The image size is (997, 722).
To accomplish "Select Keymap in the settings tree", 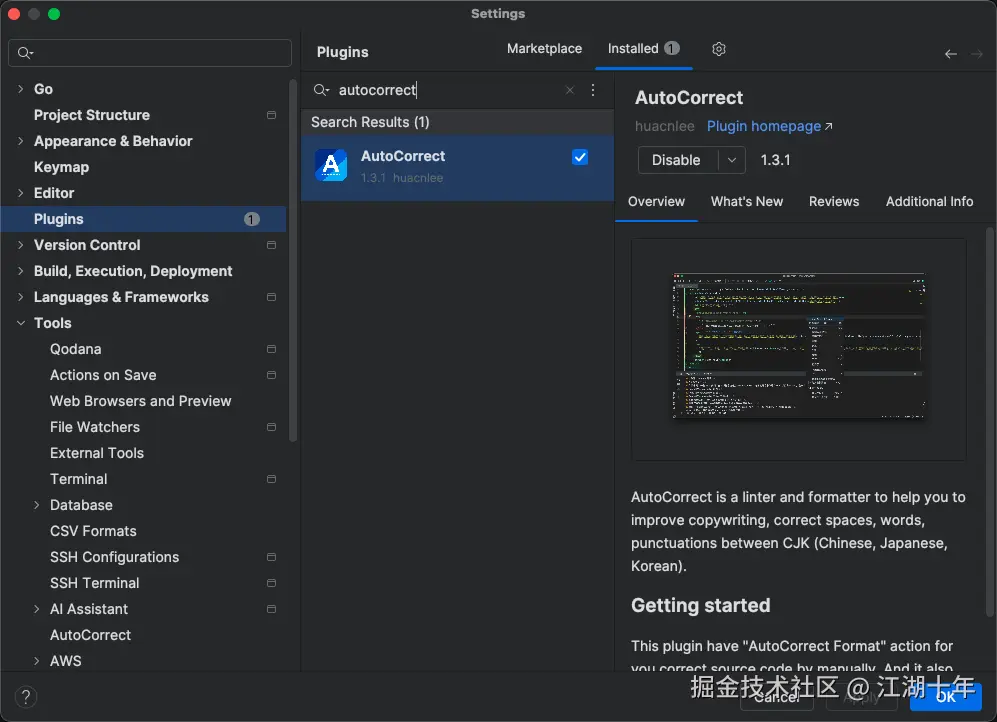I will (x=61, y=167).
